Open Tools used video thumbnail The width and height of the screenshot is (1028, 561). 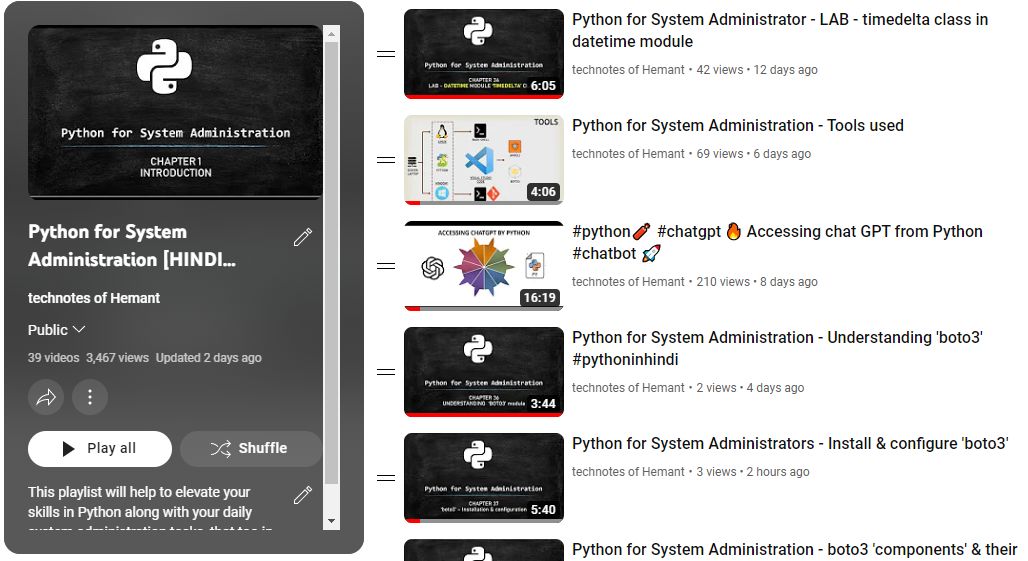click(x=484, y=160)
